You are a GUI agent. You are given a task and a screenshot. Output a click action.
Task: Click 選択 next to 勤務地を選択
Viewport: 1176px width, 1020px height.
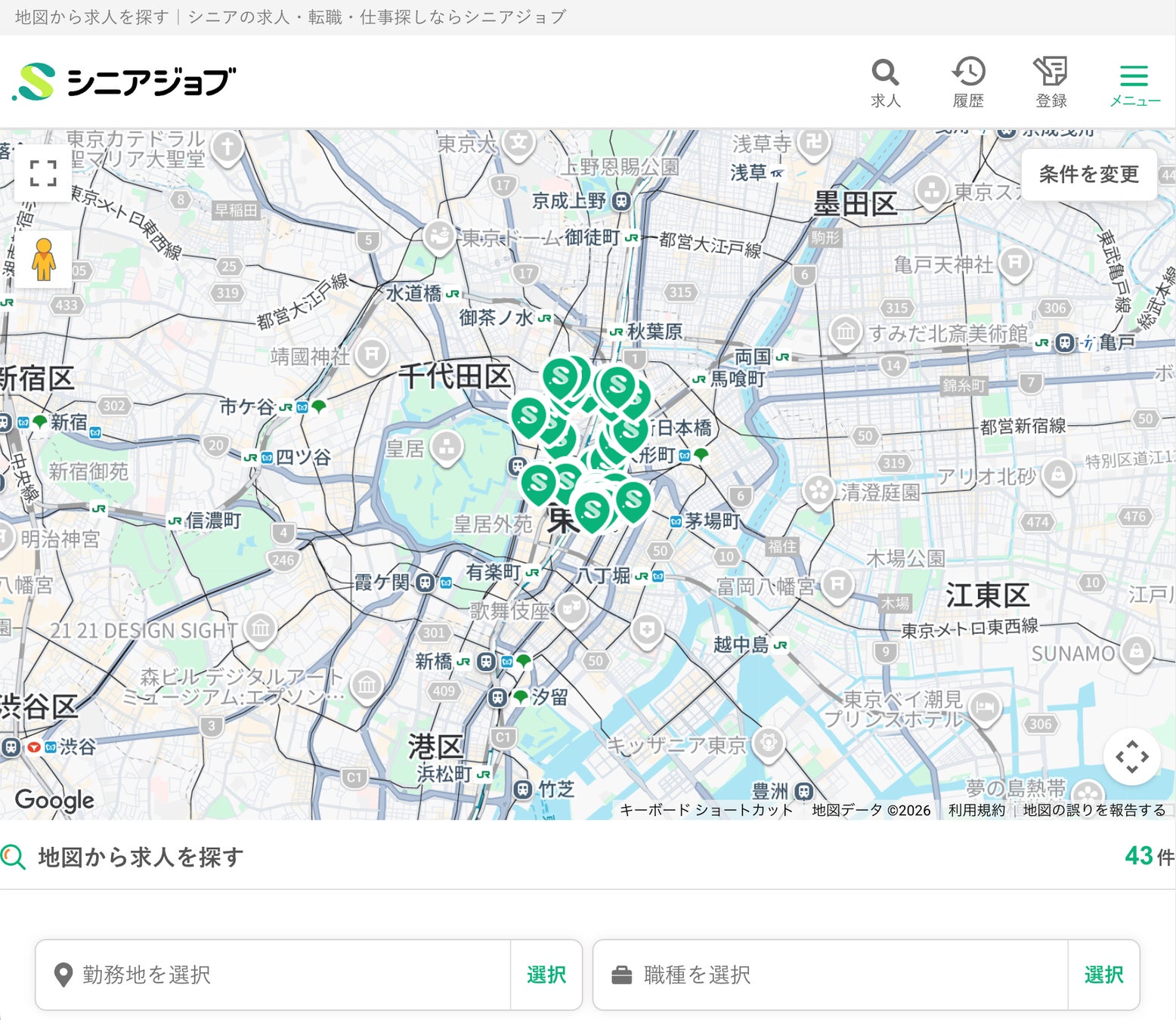pyautogui.click(x=546, y=975)
